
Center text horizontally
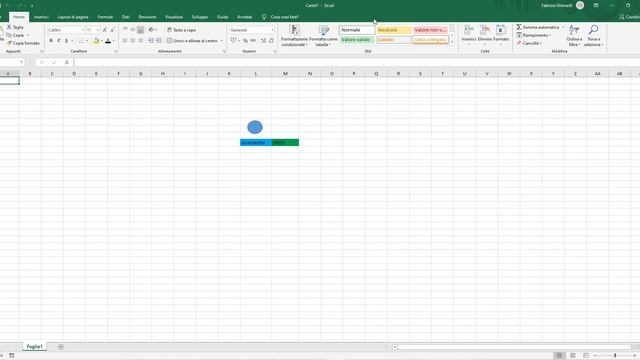[x=133, y=41]
